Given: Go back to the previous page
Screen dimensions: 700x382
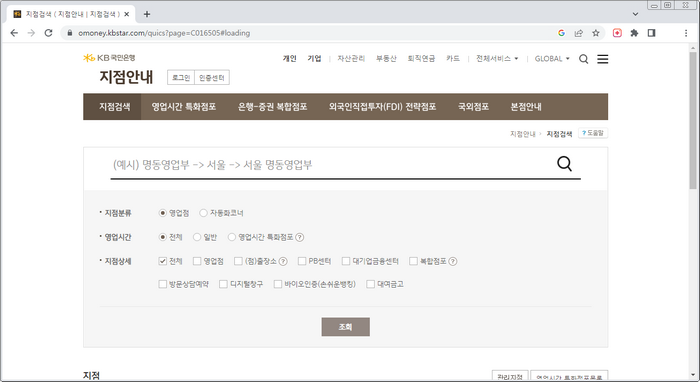Looking at the screenshot, I should coord(14,33).
